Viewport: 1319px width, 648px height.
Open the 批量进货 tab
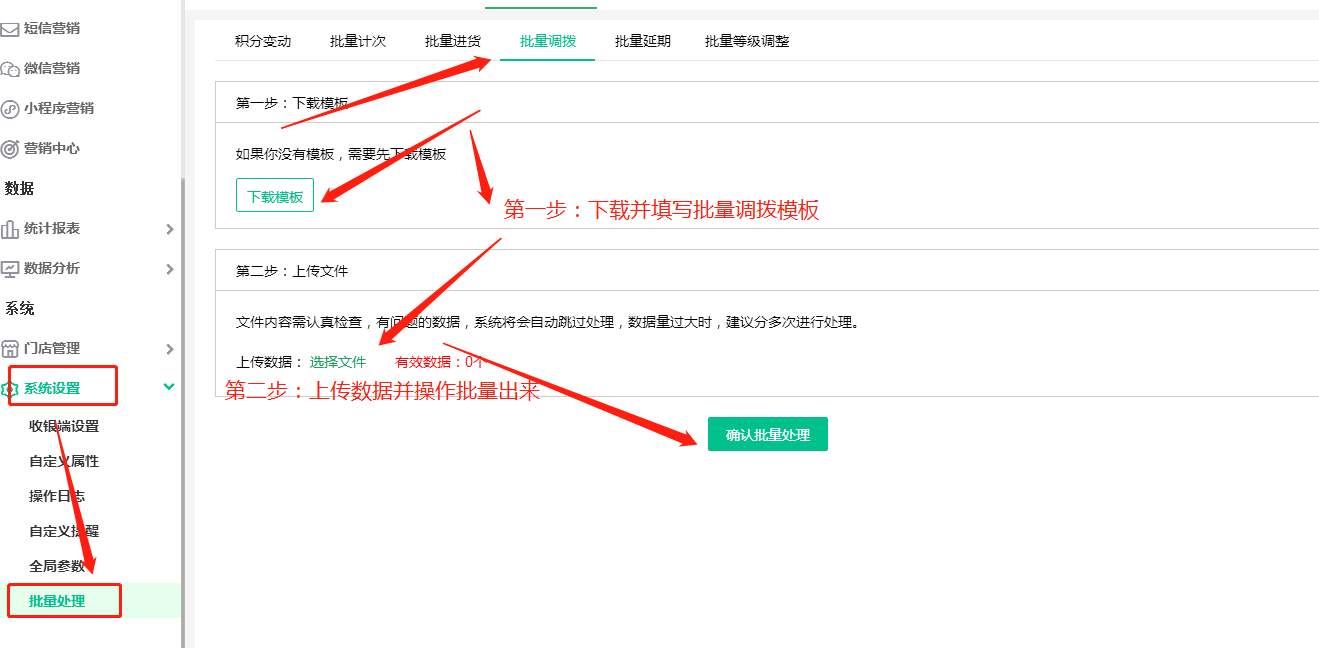point(453,41)
